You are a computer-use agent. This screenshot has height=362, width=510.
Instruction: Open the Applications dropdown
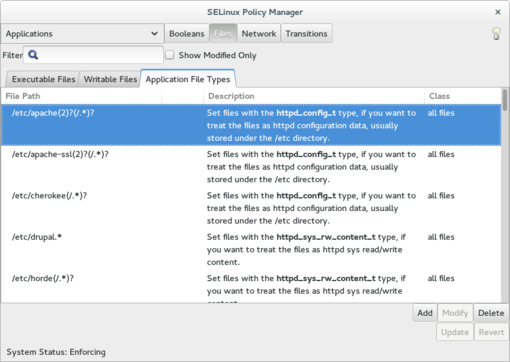click(82, 34)
